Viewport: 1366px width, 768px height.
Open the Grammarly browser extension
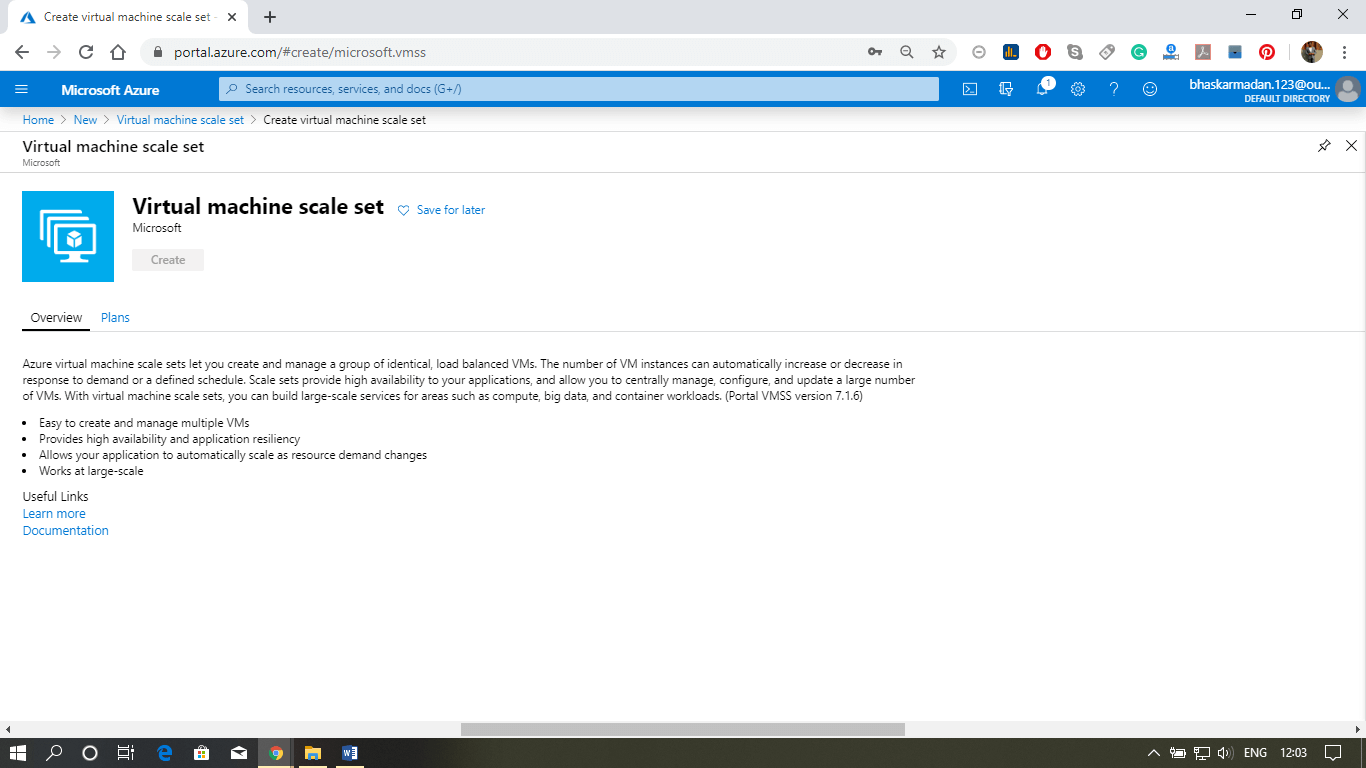1138,52
